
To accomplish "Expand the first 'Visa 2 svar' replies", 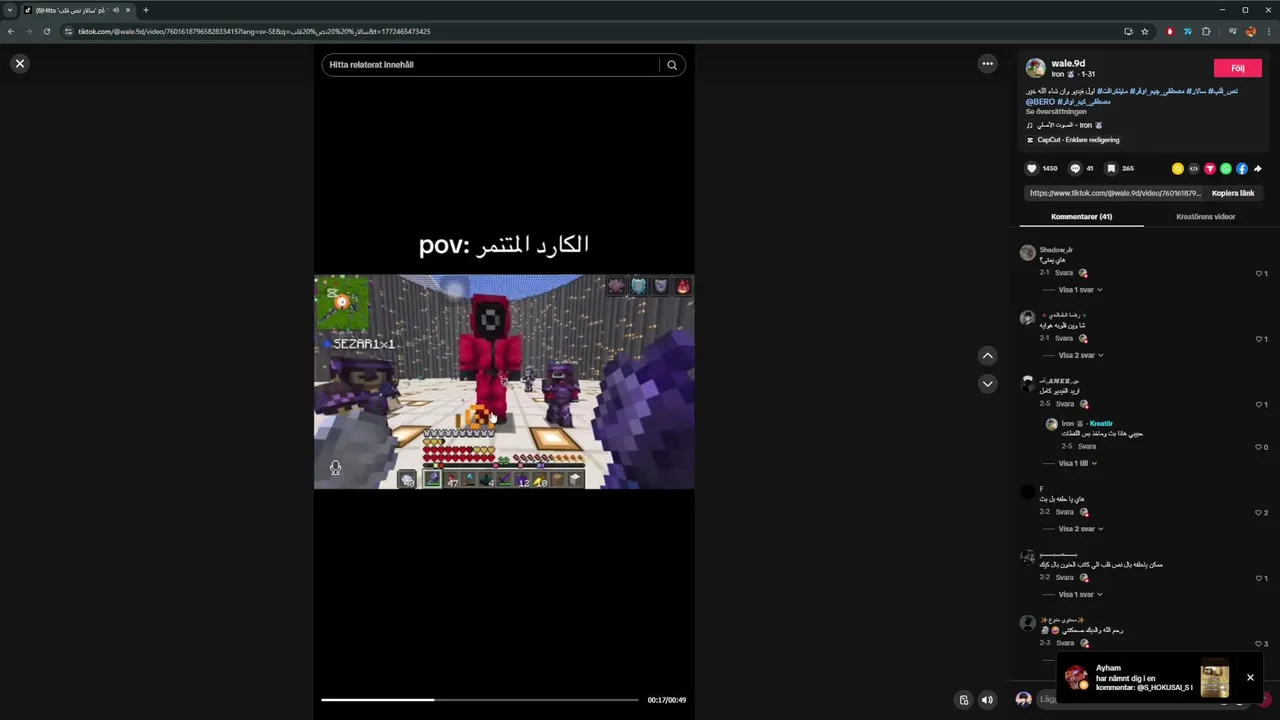I will pos(1080,355).
